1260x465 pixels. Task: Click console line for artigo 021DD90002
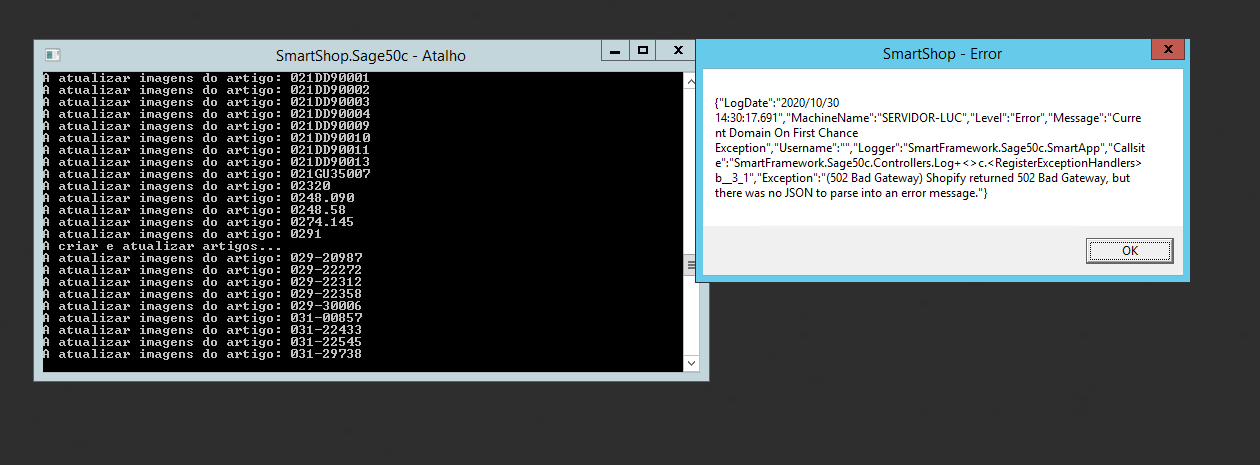[x=207, y=89]
